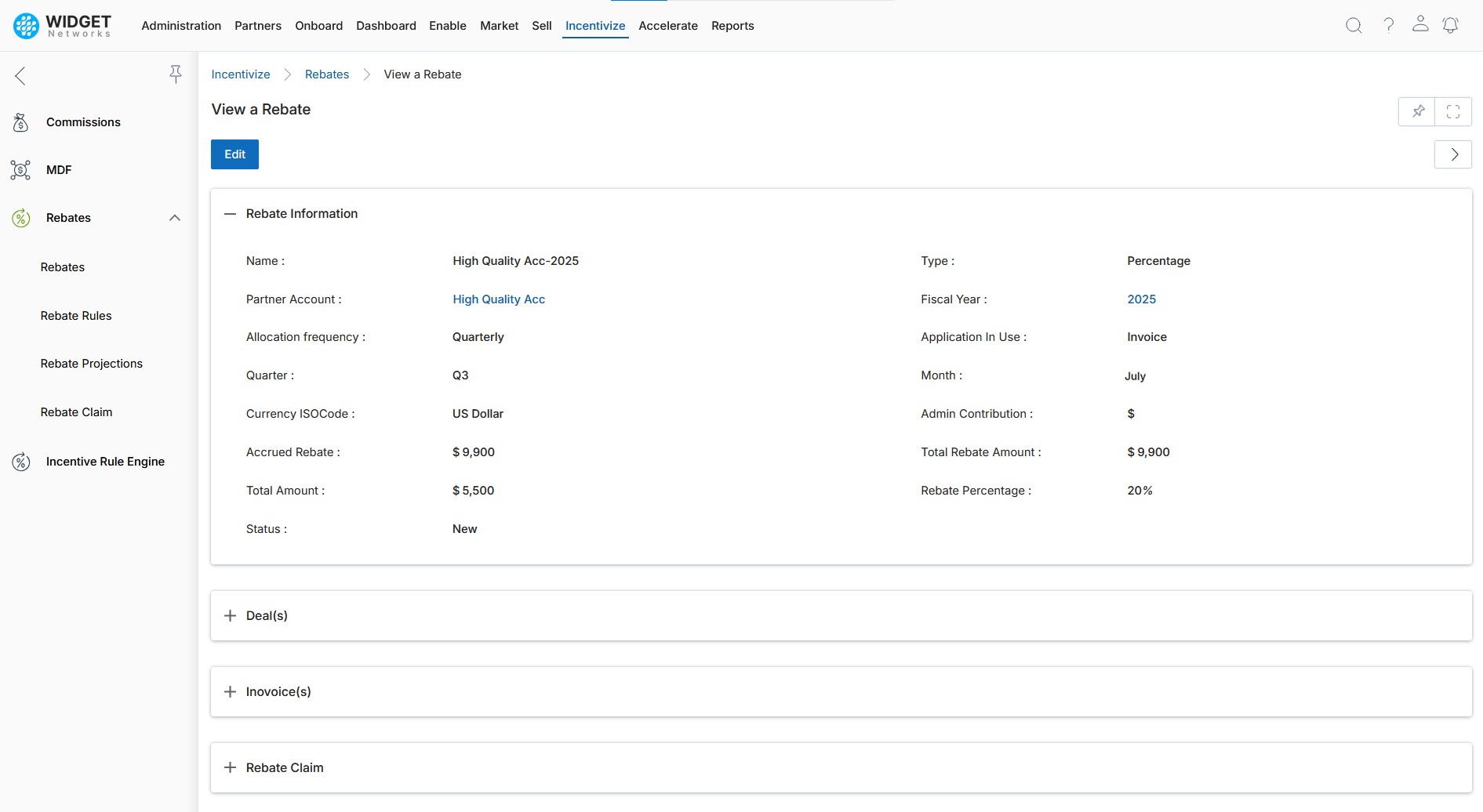Expand the Invoice(s) section
This screenshot has width=1483, height=812.
tap(230, 692)
